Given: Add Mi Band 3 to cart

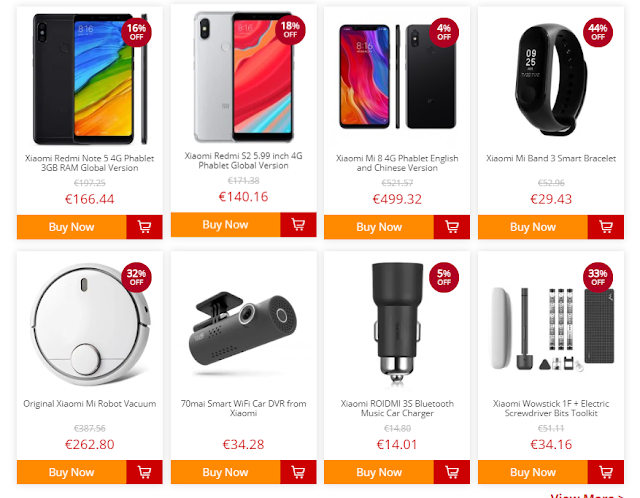Looking at the screenshot, I should pos(606,227).
